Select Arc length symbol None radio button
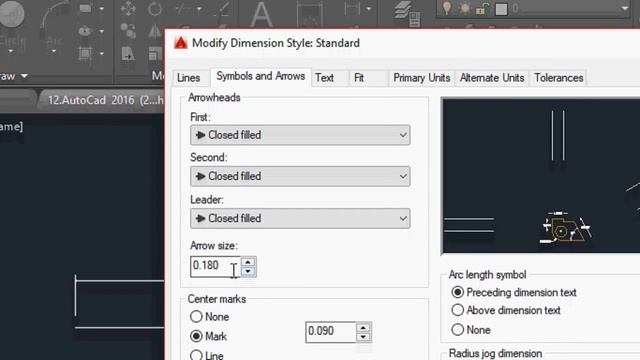This screenshot has width=640, height=360. (x=458, y=329)
